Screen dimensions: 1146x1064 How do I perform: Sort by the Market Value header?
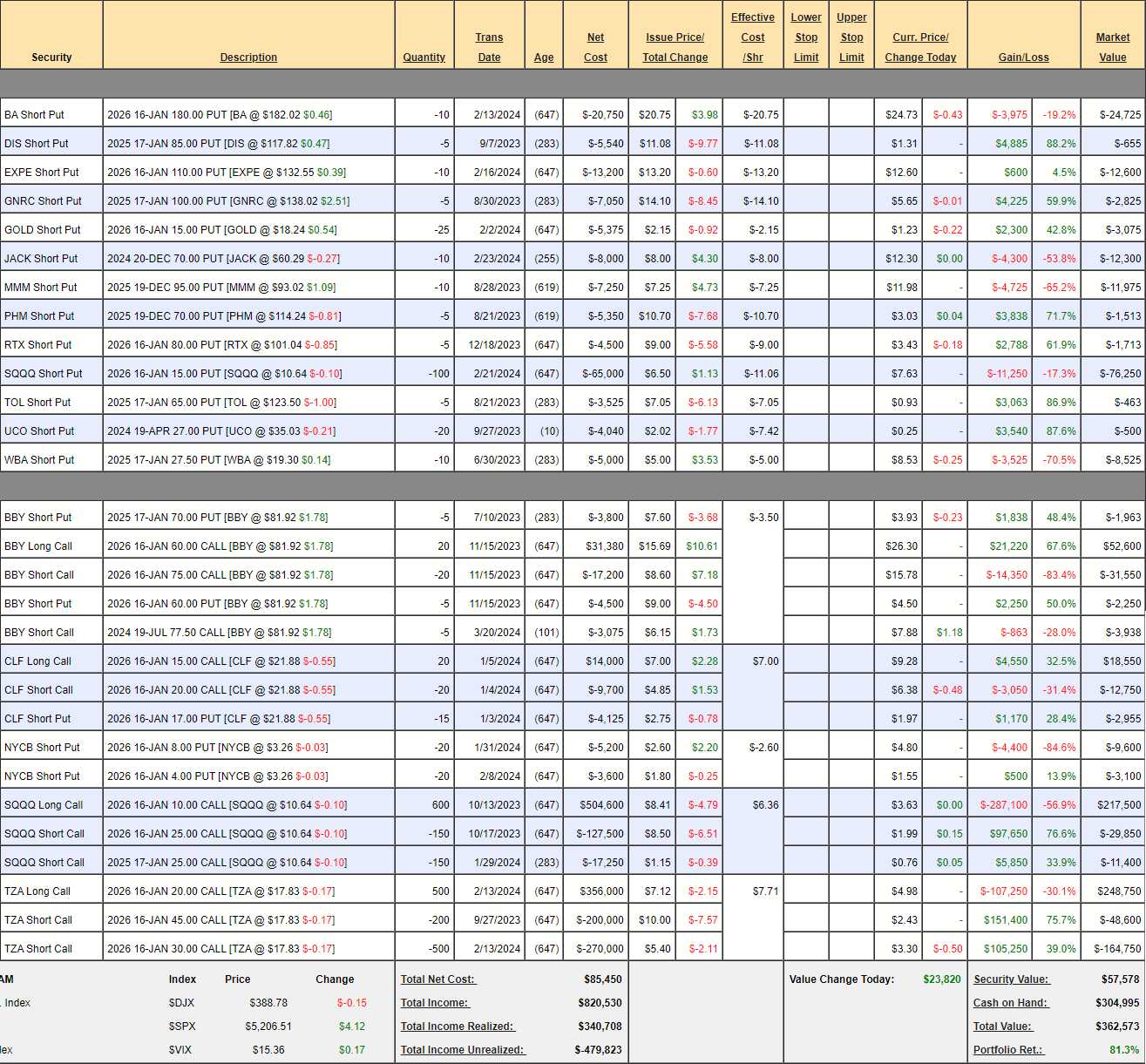pos(1112,47)
